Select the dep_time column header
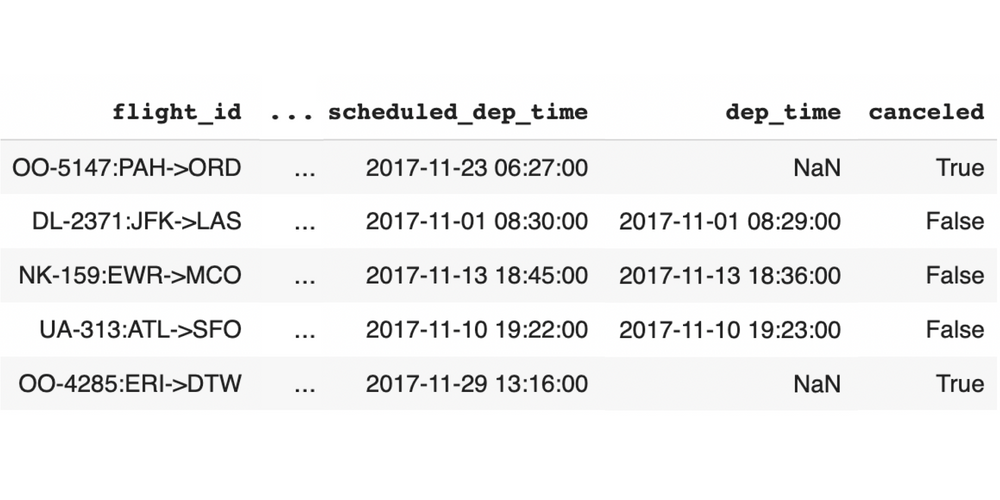Viewport: 1000px width, 500px height. tap(783, 112)
